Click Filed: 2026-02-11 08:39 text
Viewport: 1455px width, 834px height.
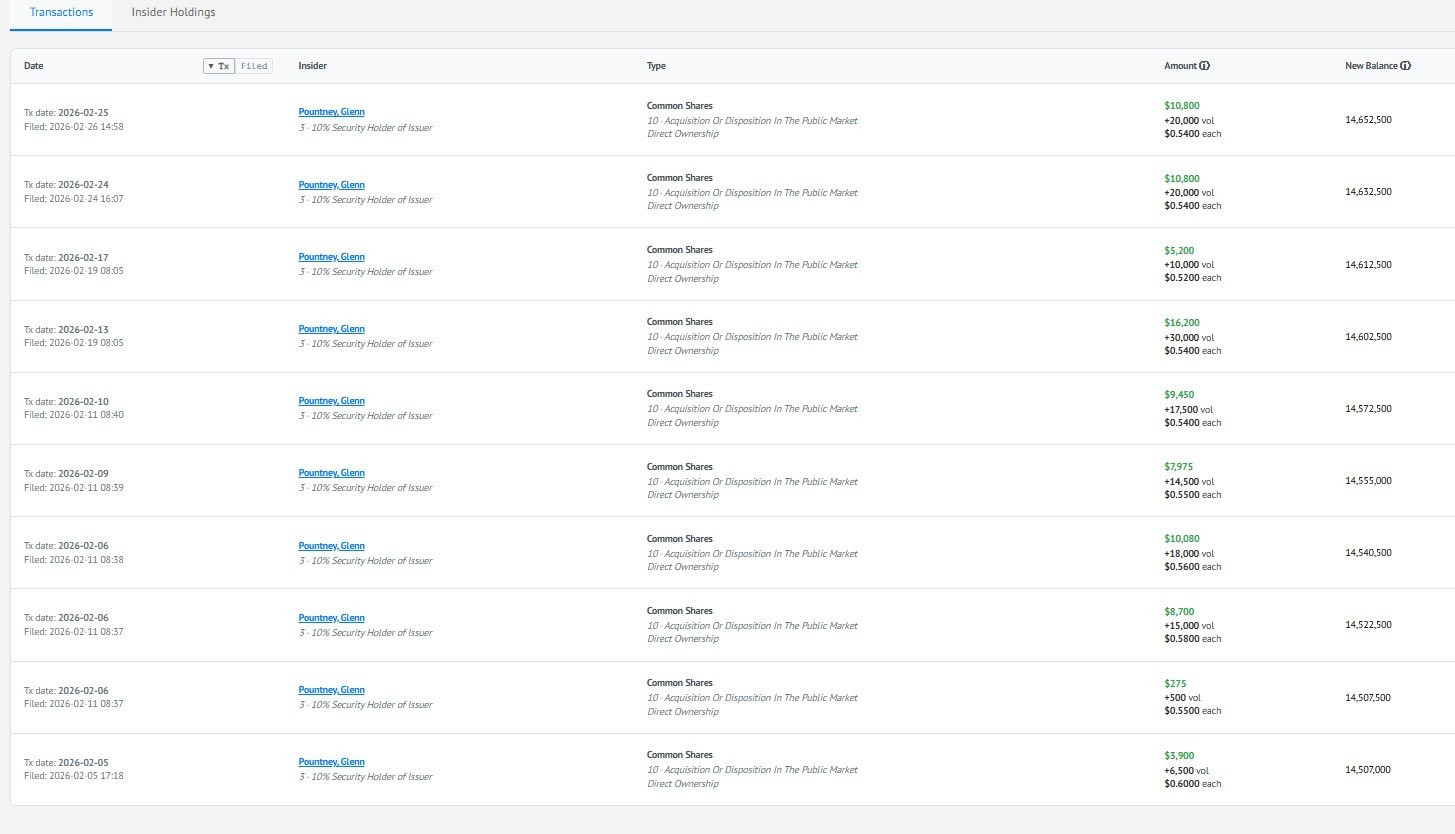coord(74,487)
